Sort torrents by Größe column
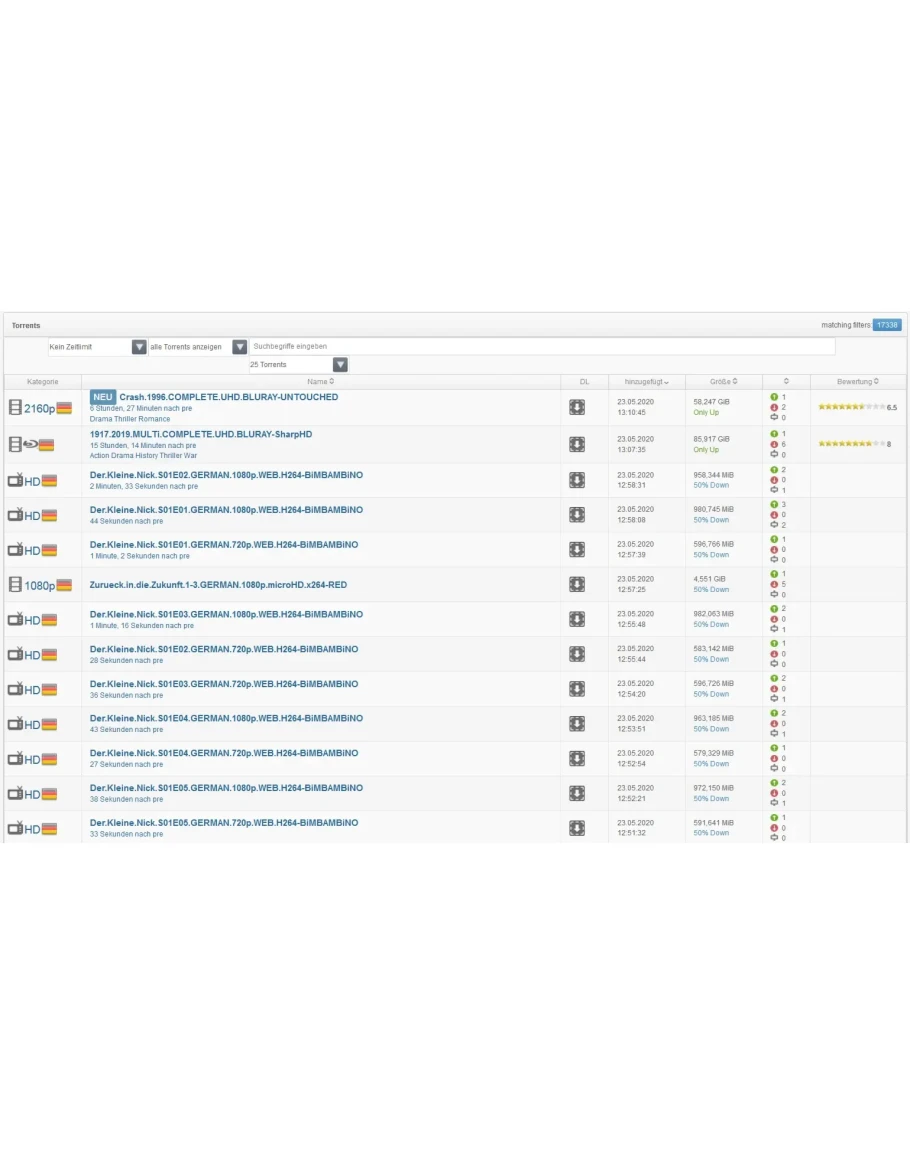 tap(722, 381)
